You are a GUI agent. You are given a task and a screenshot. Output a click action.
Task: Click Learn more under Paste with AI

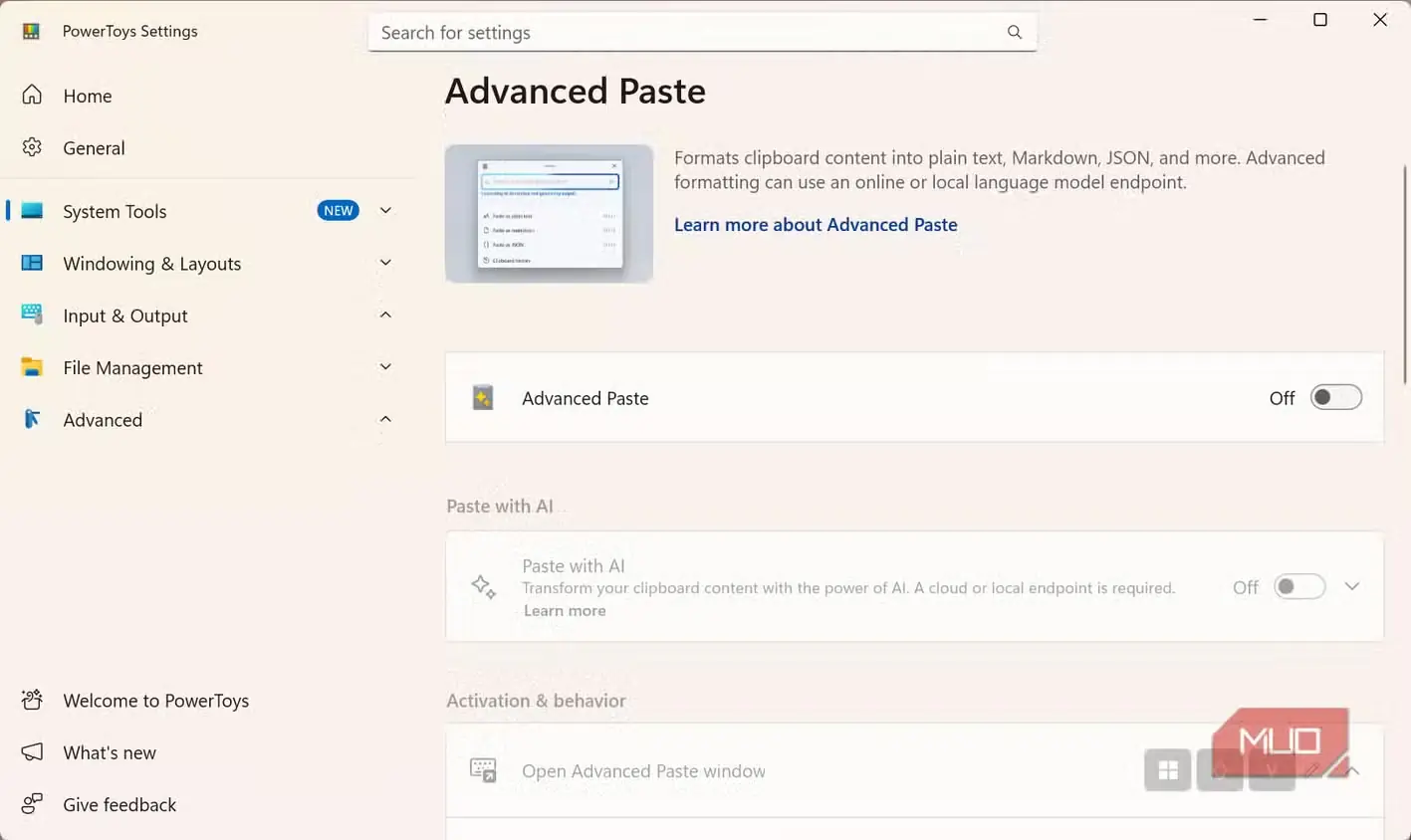tap(565, 611)
